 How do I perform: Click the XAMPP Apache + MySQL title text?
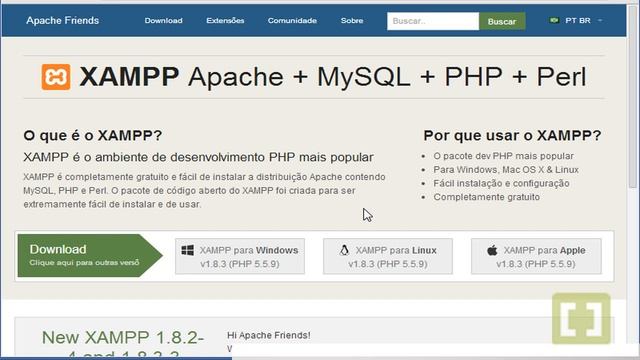(333, 77)
